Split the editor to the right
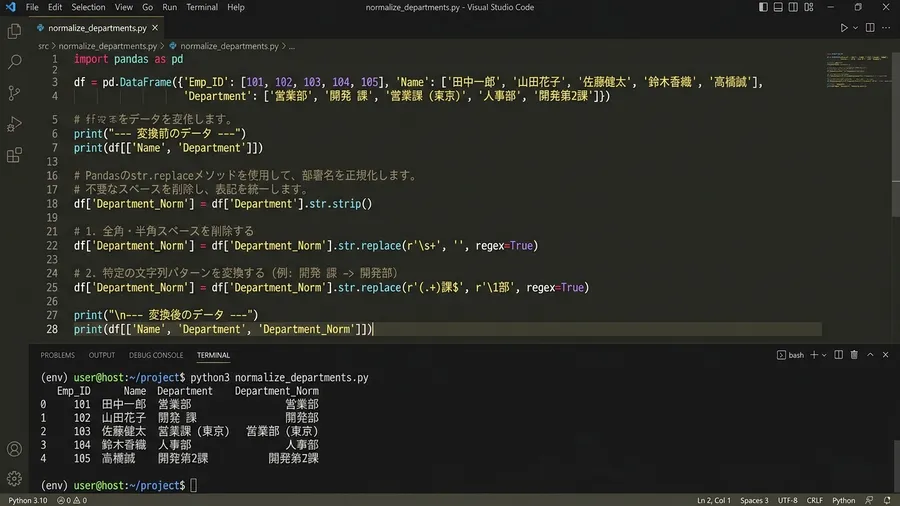 [x=870, y=28]
